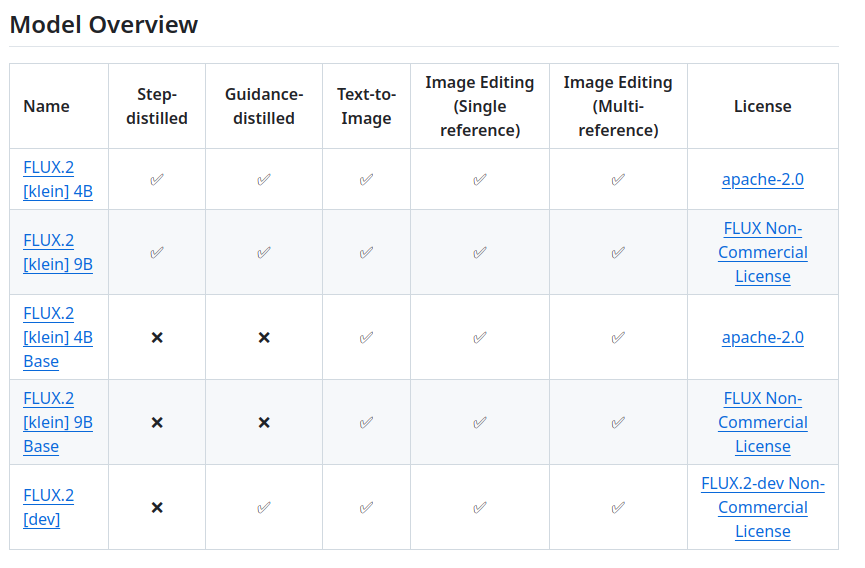Click Guidance-distilled checkmark for klein 9B

click(x=264, y=252)
